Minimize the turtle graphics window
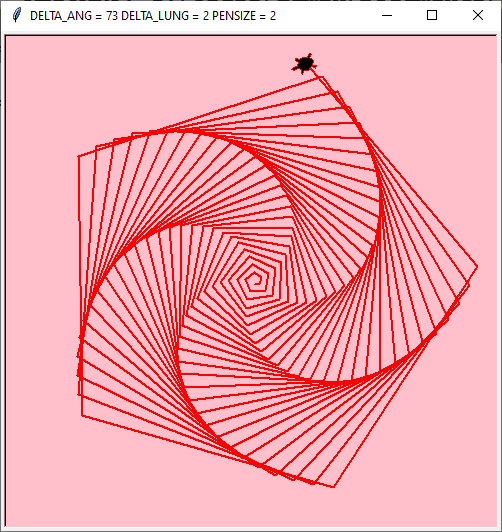 [x=387, y=15]
